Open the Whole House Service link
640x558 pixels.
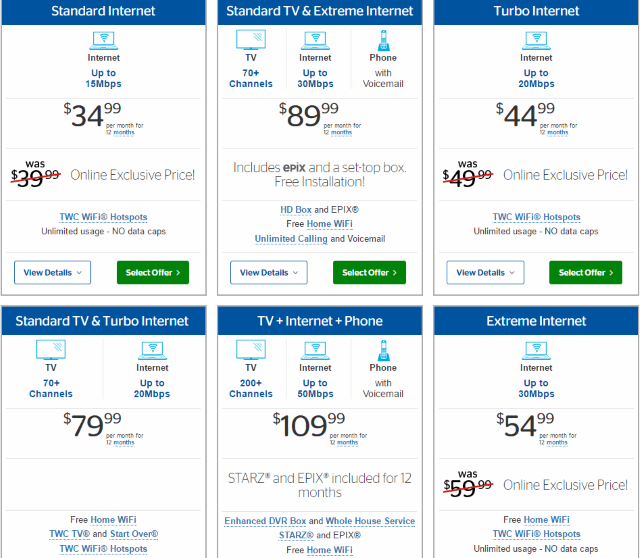coord(370,521)
